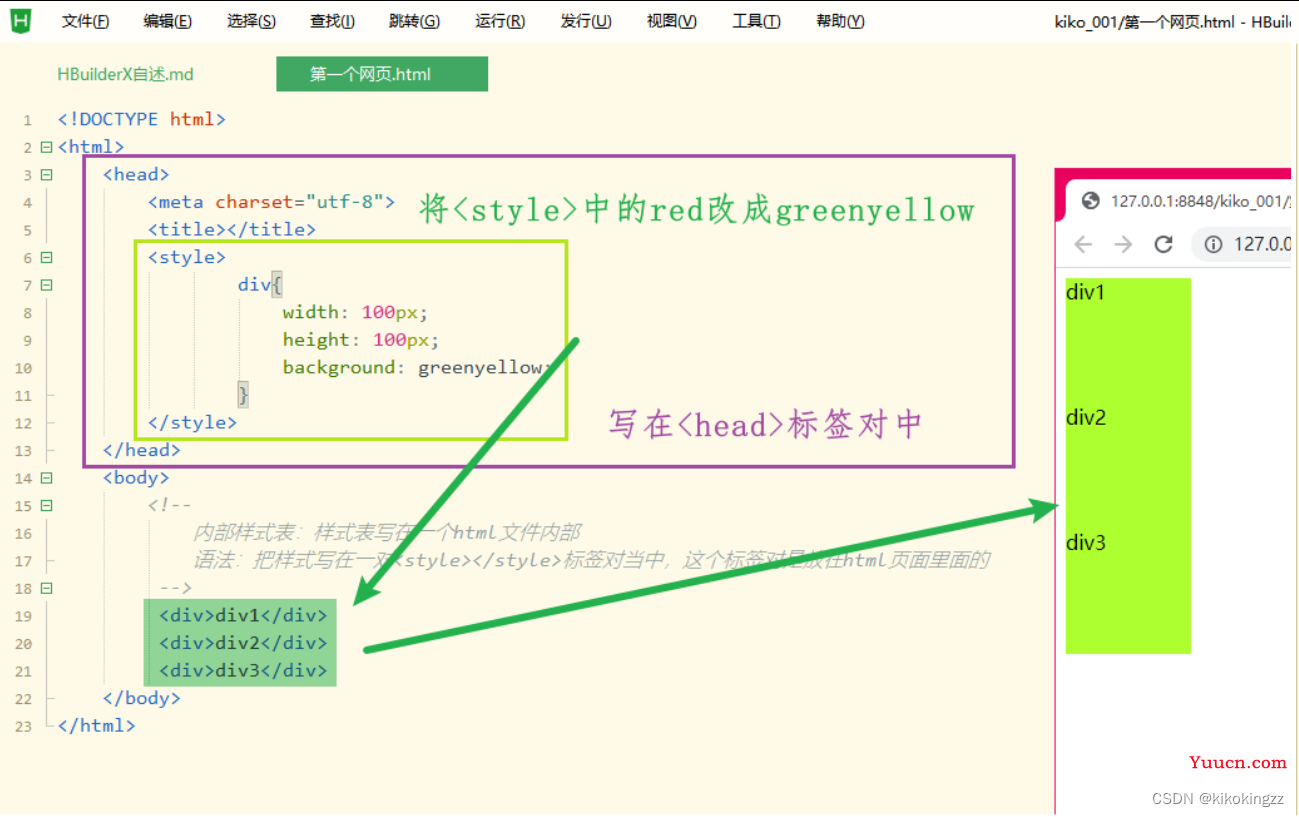Click the charset="utf-8" meta line
This screenshot has width=1299, height=817.
click(272, 202)
